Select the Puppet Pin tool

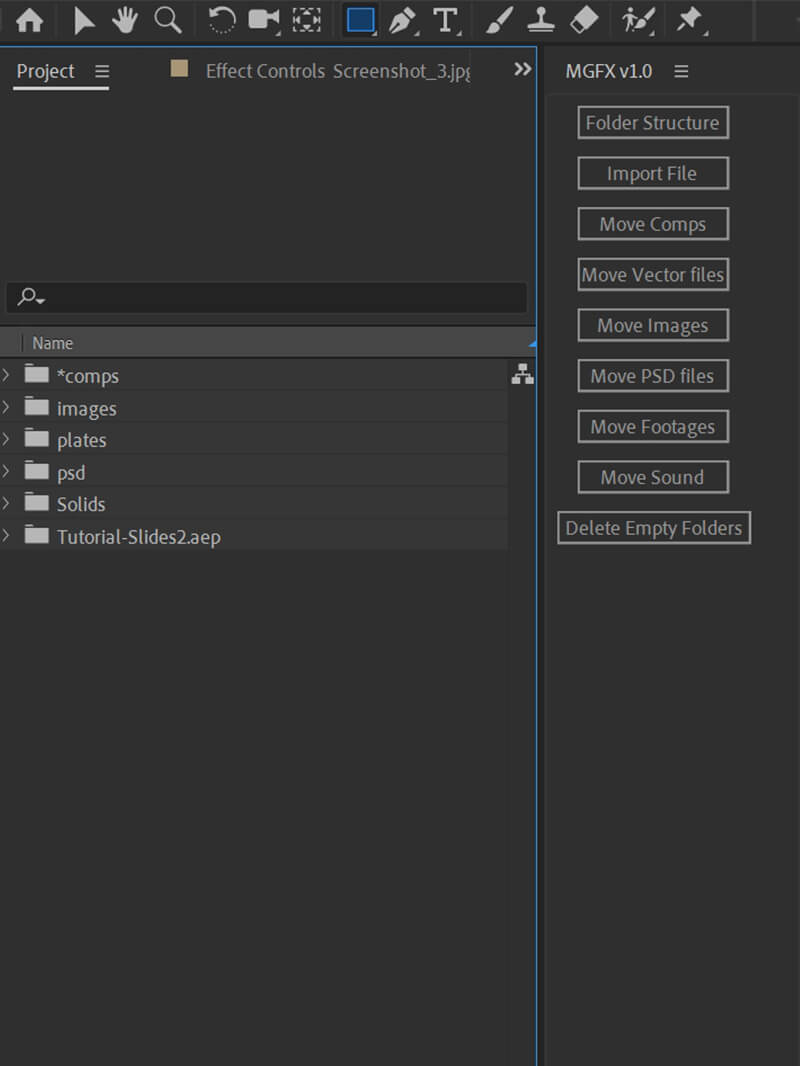click(x=689, y=20)
